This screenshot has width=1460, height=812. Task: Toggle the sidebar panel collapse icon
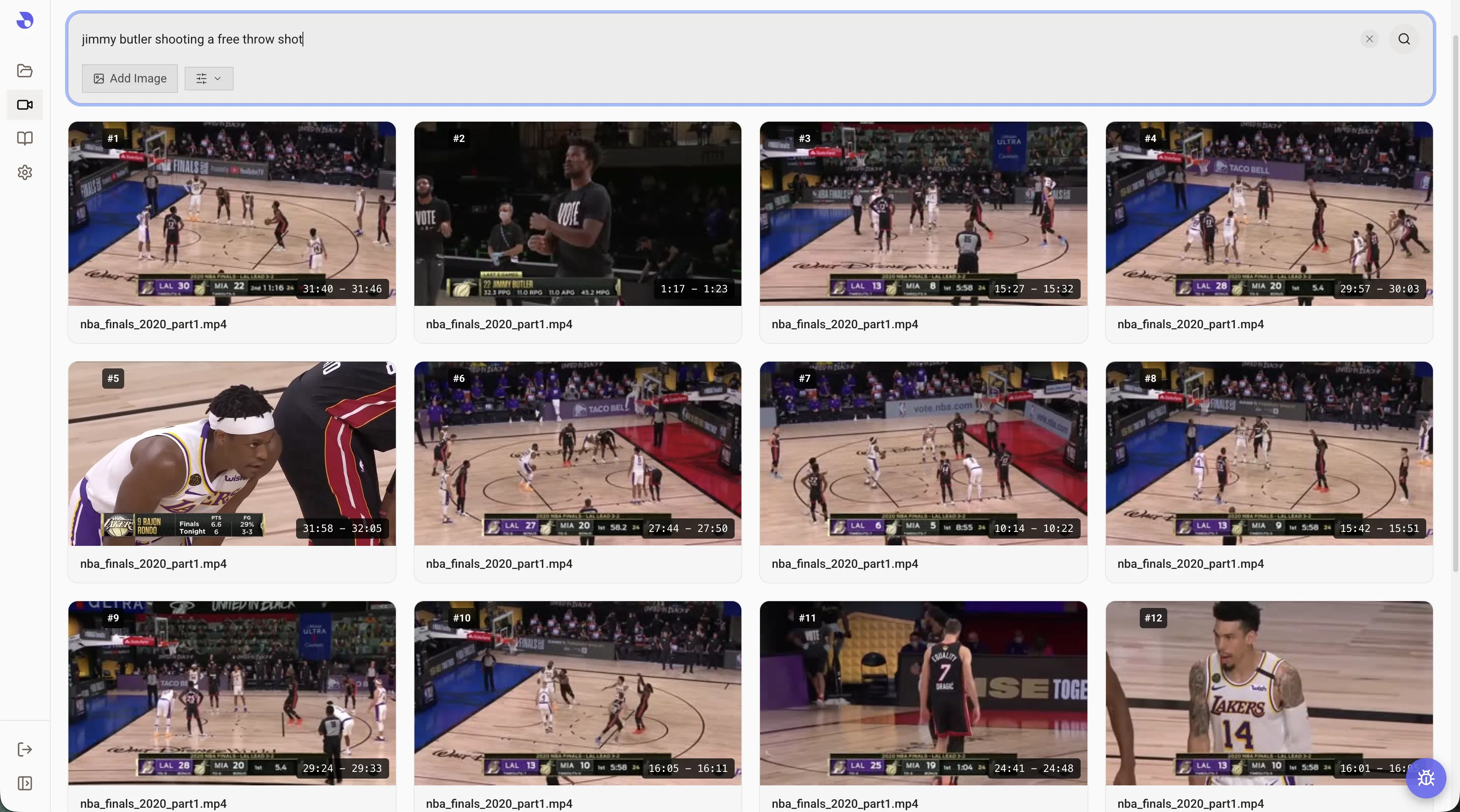[25, 784]
